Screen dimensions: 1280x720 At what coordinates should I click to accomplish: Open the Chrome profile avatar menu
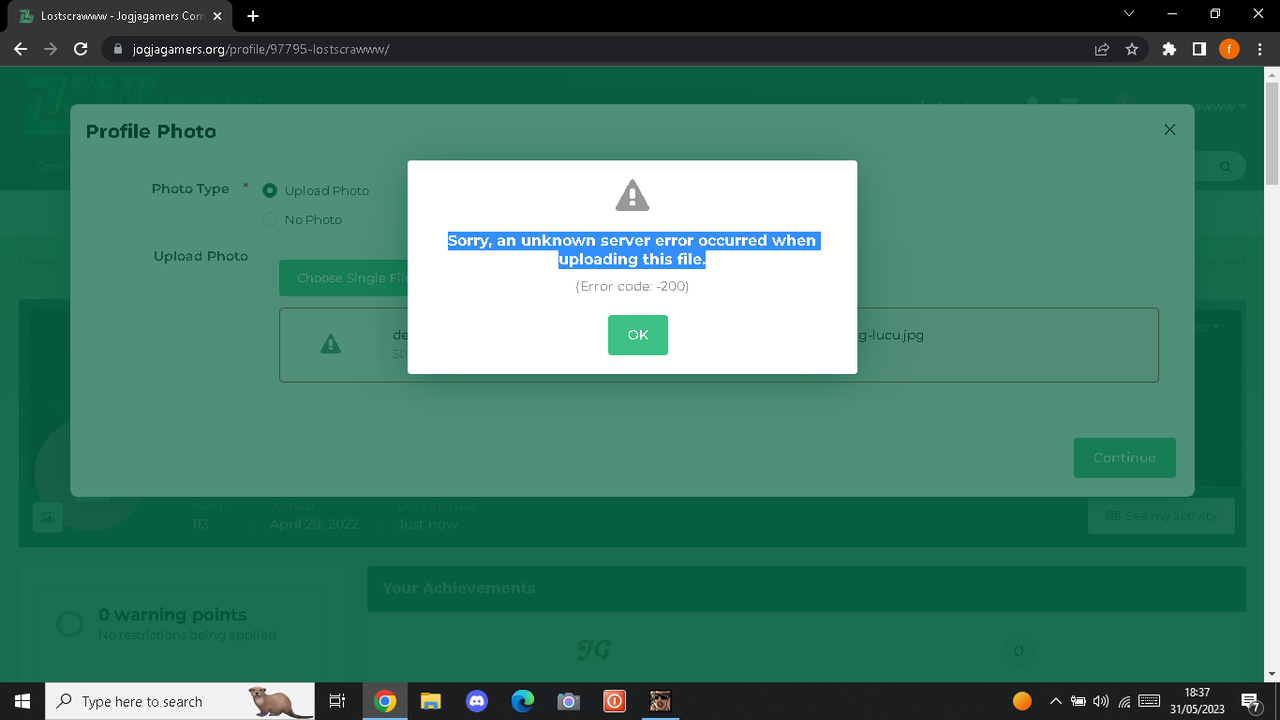(x=1229, y=49)
